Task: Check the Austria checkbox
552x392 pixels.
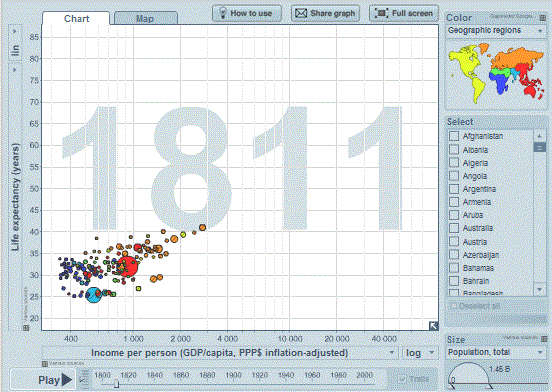Action: click(454, 241)
